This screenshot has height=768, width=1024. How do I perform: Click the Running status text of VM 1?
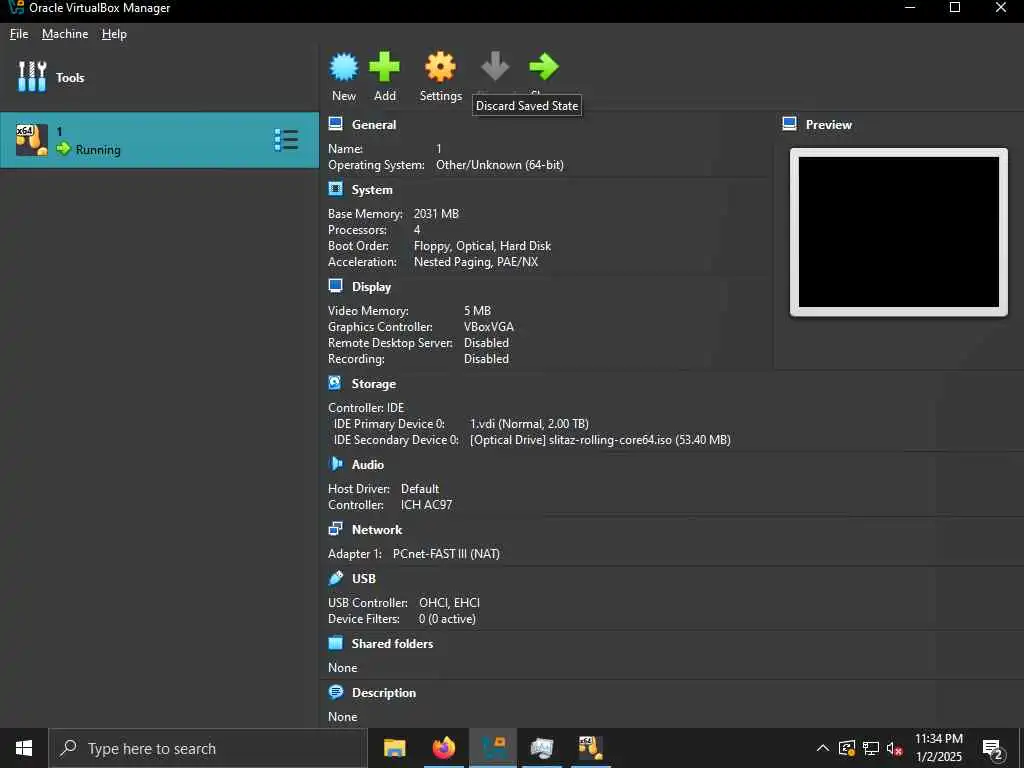pos(98,150)
